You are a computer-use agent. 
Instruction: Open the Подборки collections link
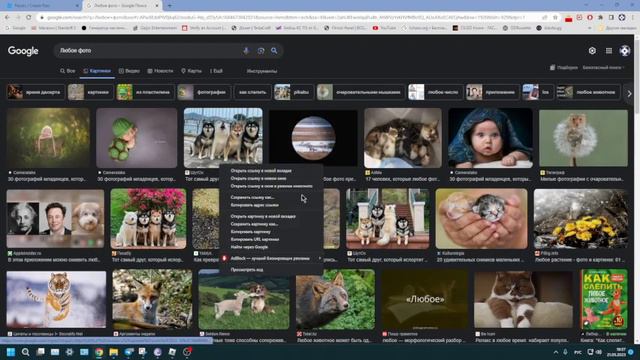pyautogui.click(x=564, y=68)
